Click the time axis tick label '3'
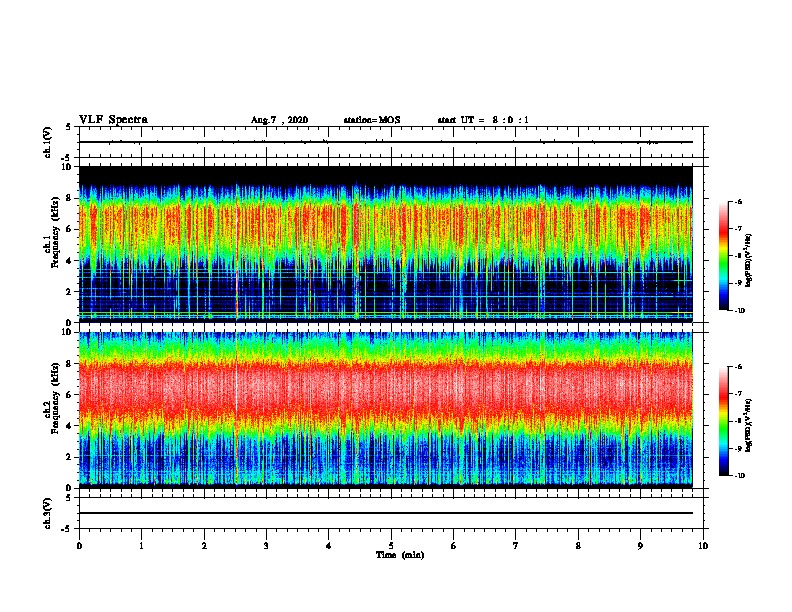Viewport: 792px width, 612px height. coord(266,546)
